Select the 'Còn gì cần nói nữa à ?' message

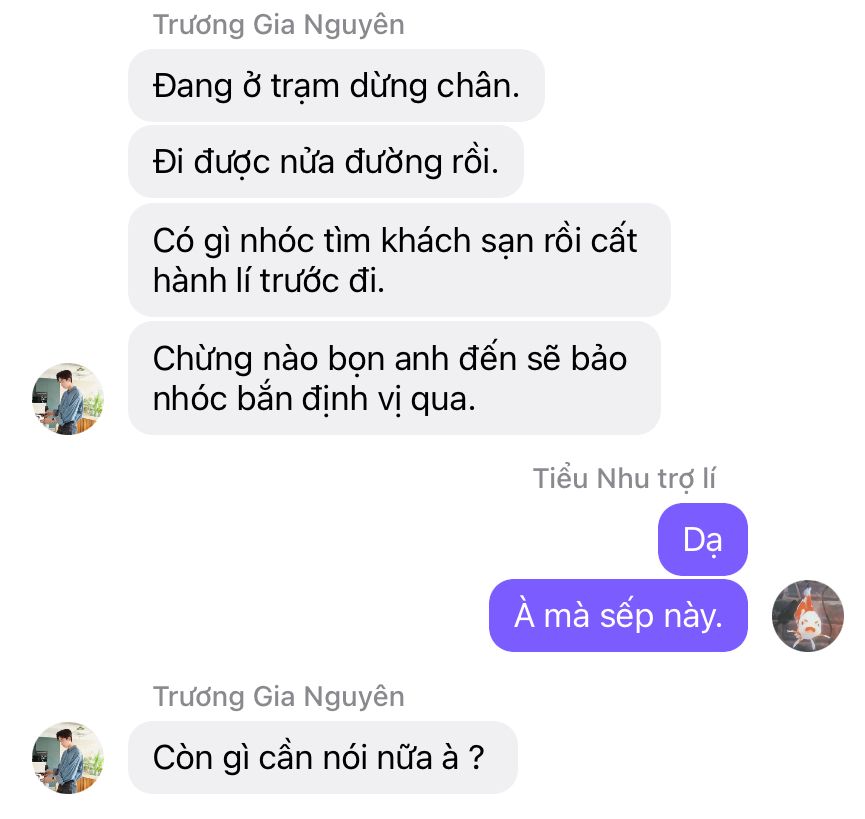[x=323, y=758]
